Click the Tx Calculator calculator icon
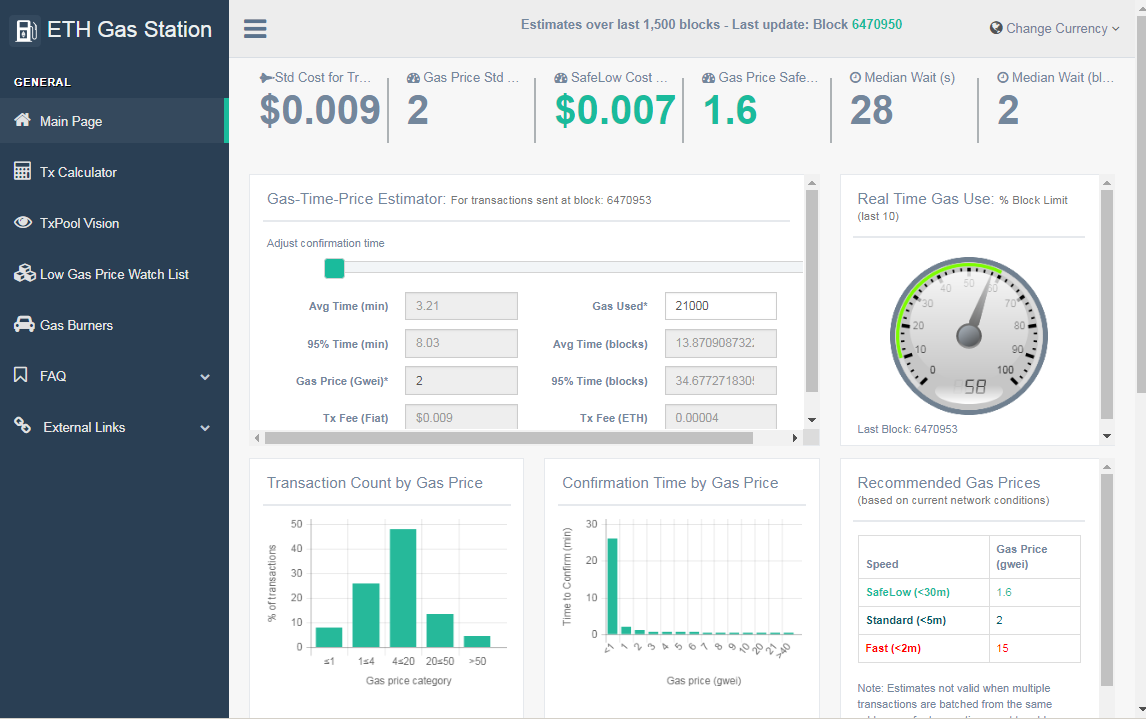The height and width of the screenshot is (719, 1146). [x=23, y=171]
